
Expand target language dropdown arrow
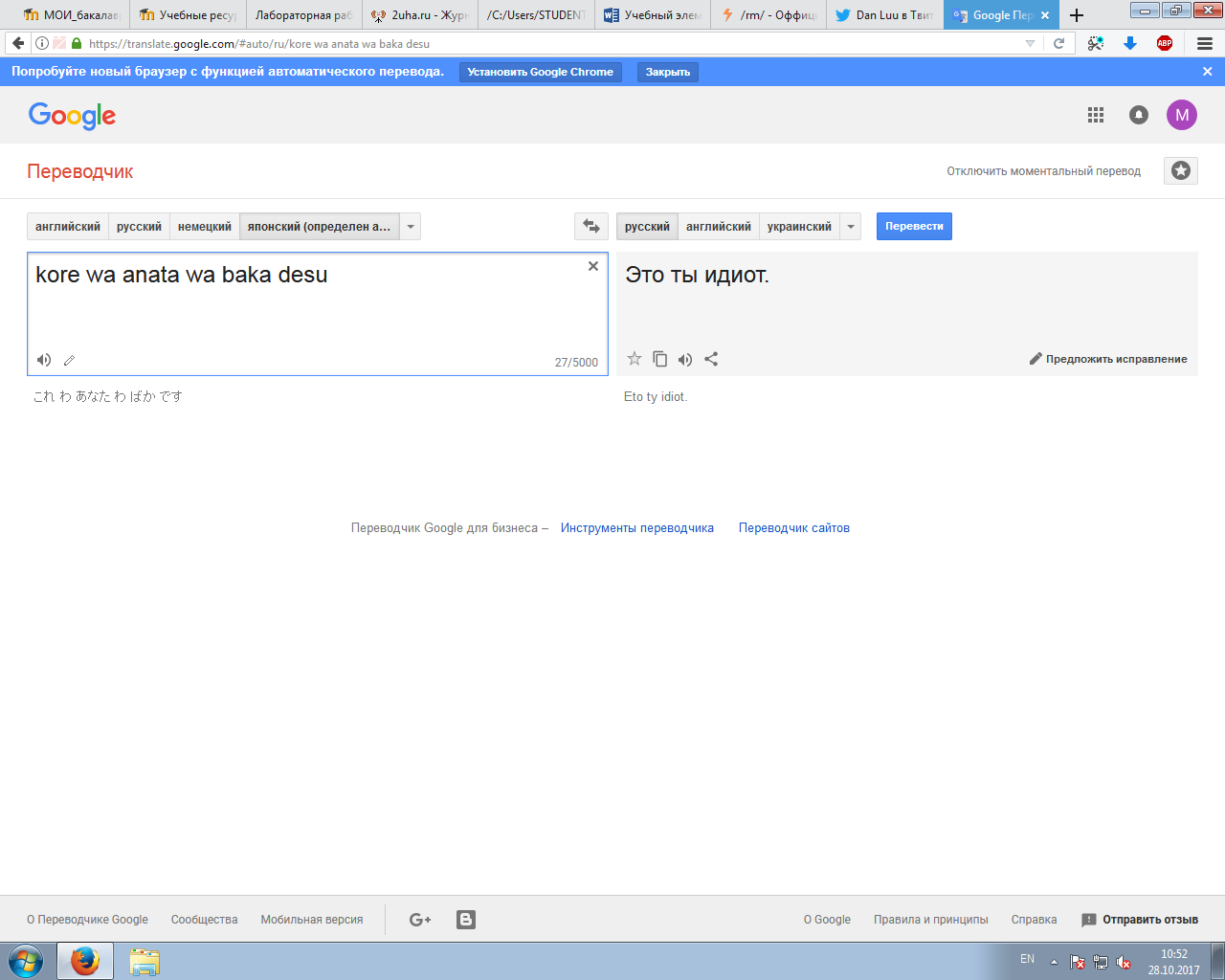[x=851, y=227]
